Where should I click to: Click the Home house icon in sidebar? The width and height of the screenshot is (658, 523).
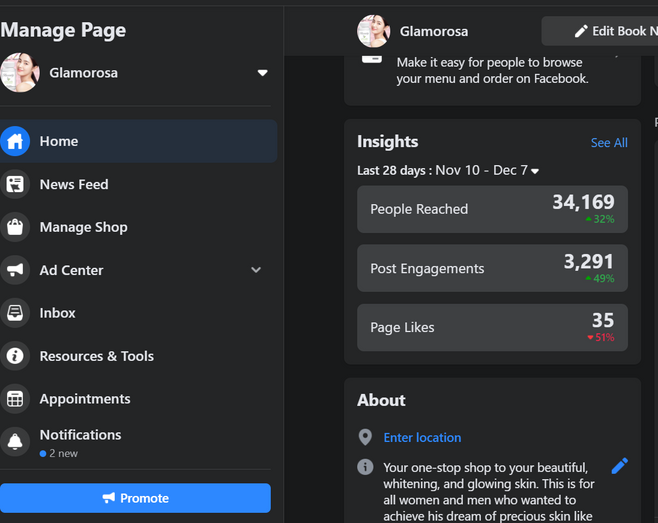tap(15, 141)
